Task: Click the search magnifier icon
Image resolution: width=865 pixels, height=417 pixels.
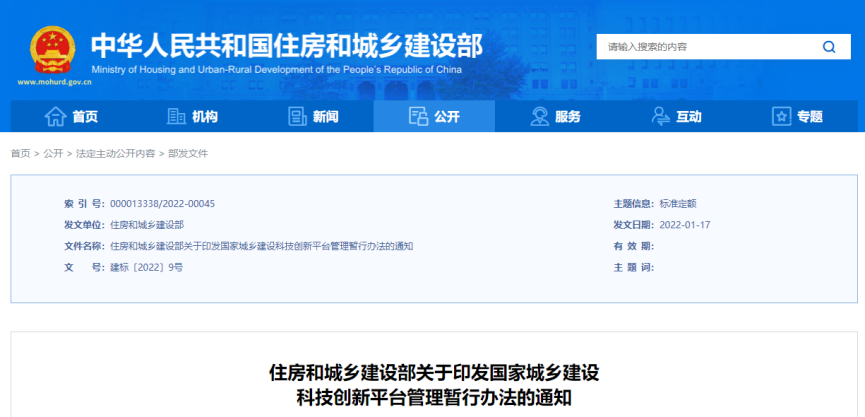Action: click(829, 47)
